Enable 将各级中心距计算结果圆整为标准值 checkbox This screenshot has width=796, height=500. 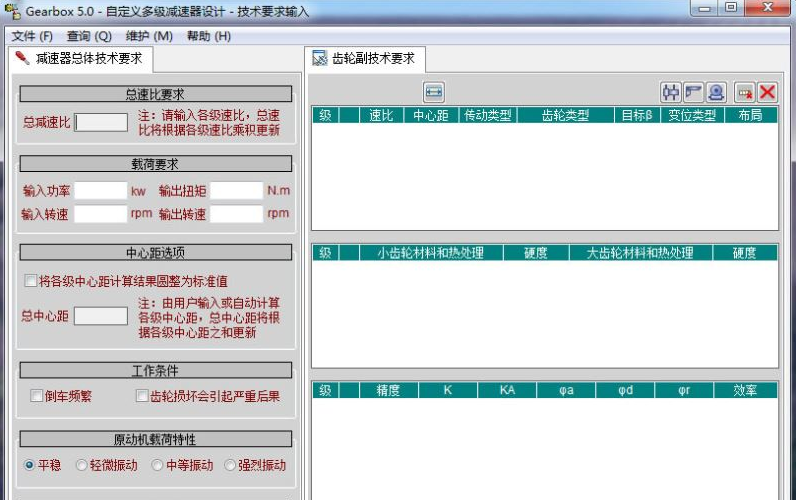tap(31, 281)
